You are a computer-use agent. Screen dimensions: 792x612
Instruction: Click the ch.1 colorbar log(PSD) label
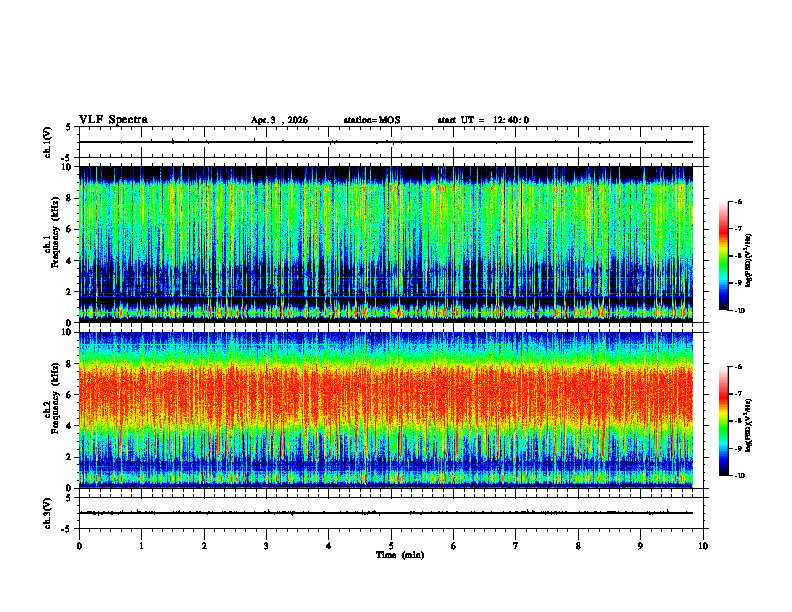(x=749, y=261)
